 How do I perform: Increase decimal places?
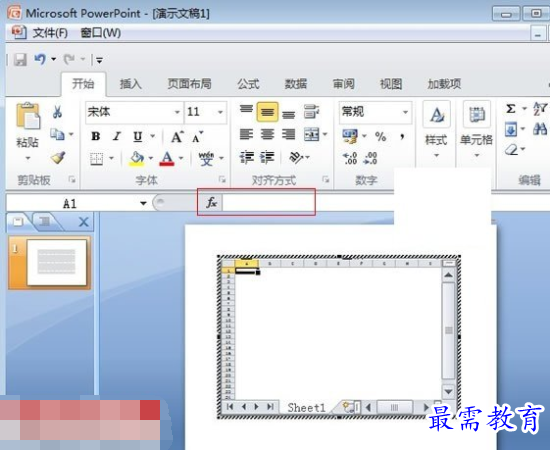(x=350, y=158)
